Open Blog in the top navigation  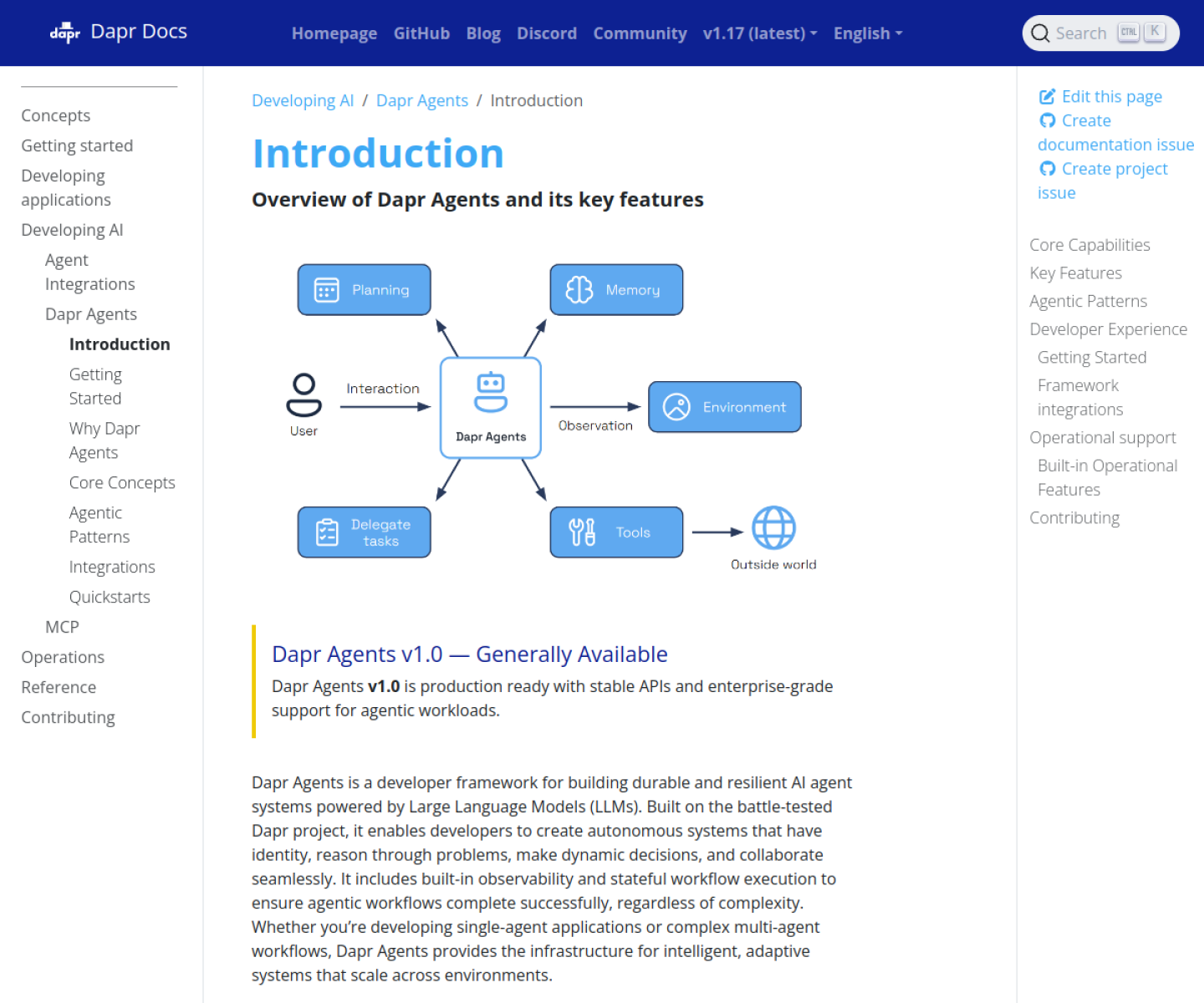point(483,33)
